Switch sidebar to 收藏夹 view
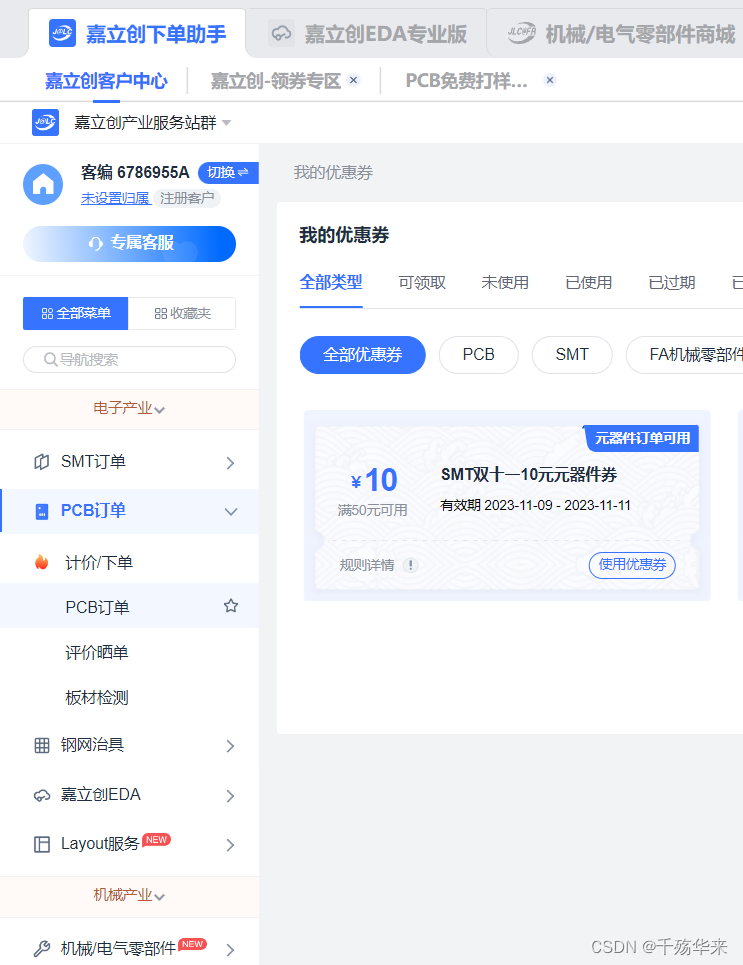 click(182, 313)
